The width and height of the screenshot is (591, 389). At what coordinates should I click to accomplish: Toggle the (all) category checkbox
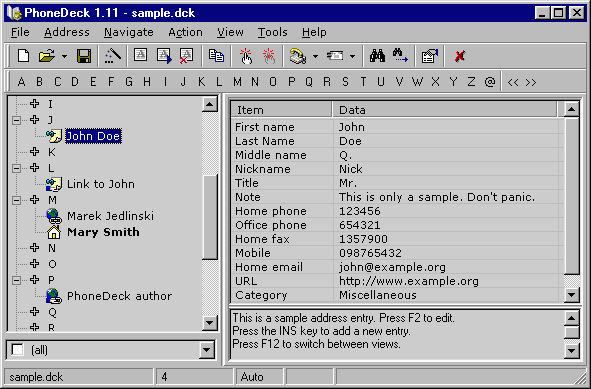click(x=17, y=350)
